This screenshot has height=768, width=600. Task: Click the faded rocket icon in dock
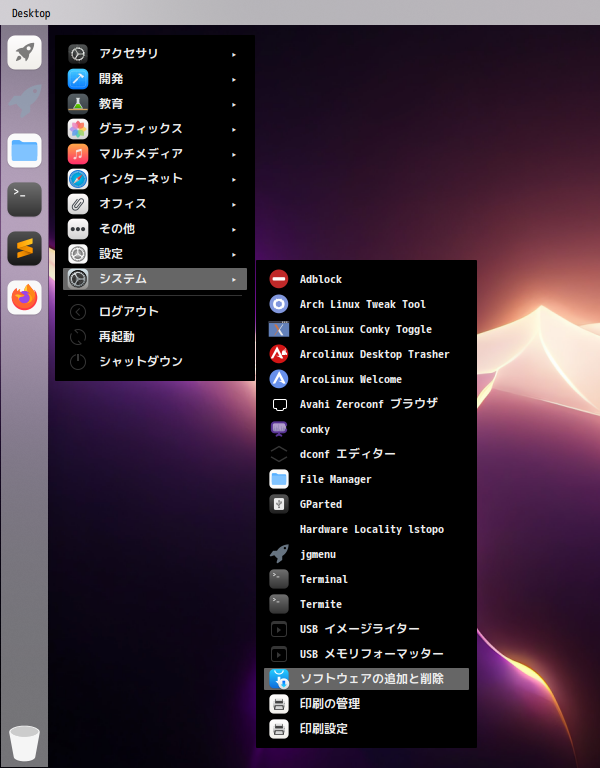point(24,100)
